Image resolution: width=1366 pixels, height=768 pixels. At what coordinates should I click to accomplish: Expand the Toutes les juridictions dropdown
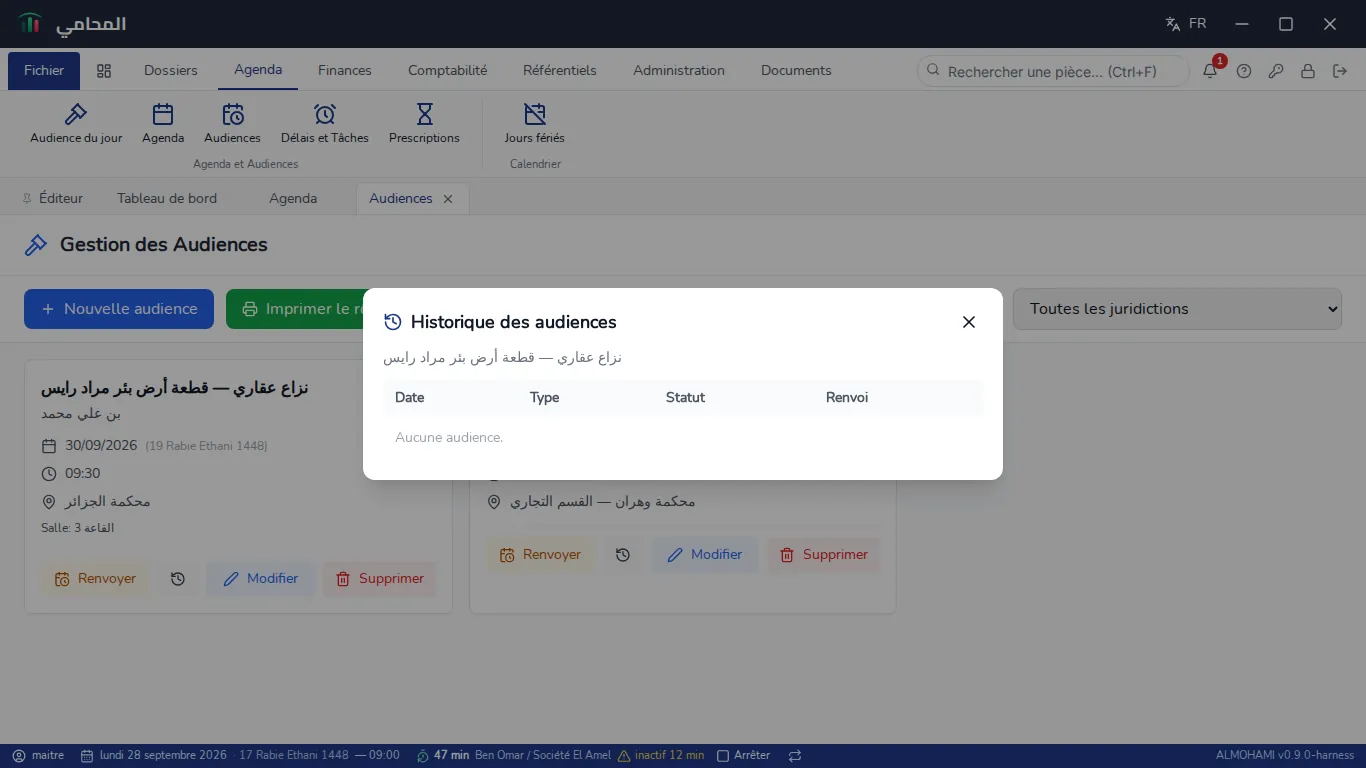pos(1177,309)
